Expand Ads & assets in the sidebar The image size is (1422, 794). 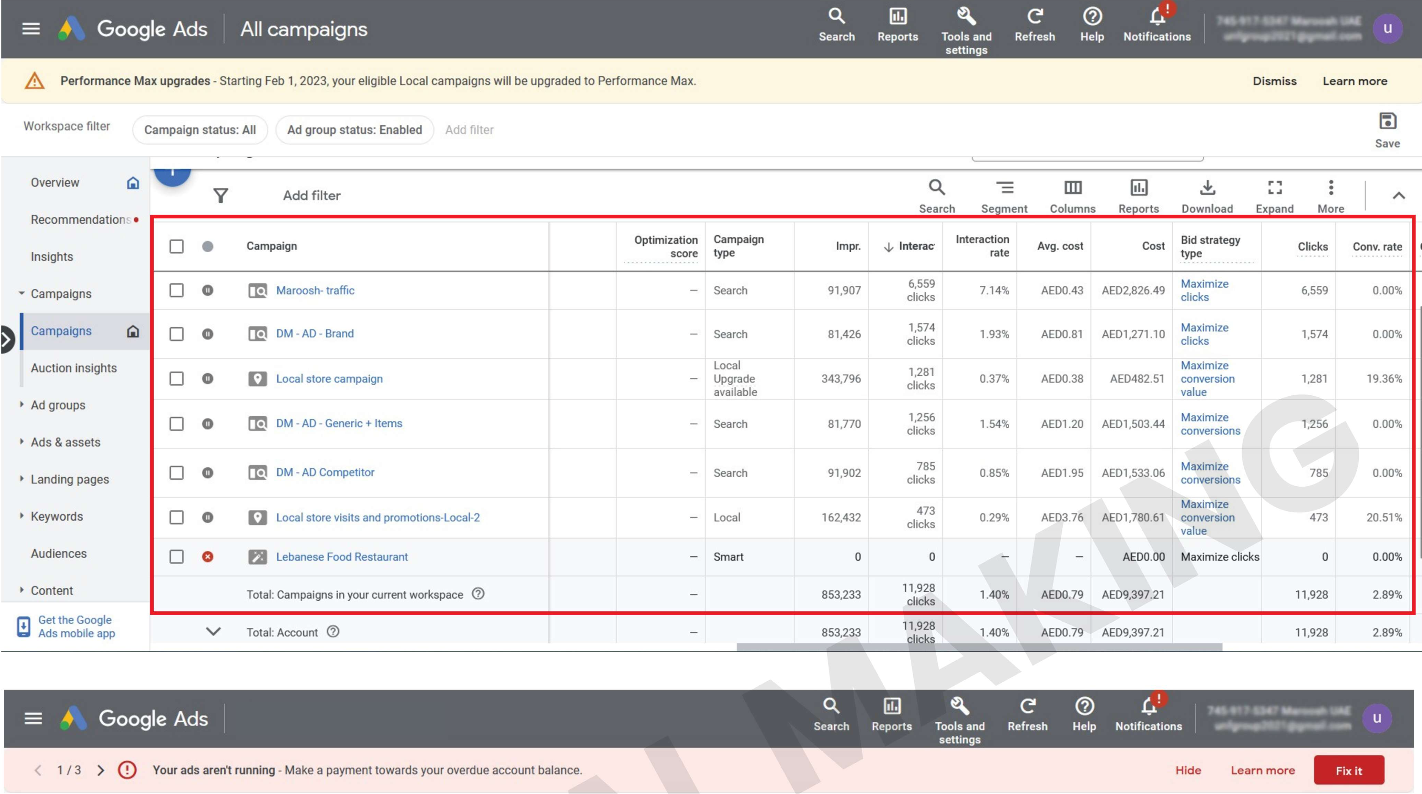[22, 442]
